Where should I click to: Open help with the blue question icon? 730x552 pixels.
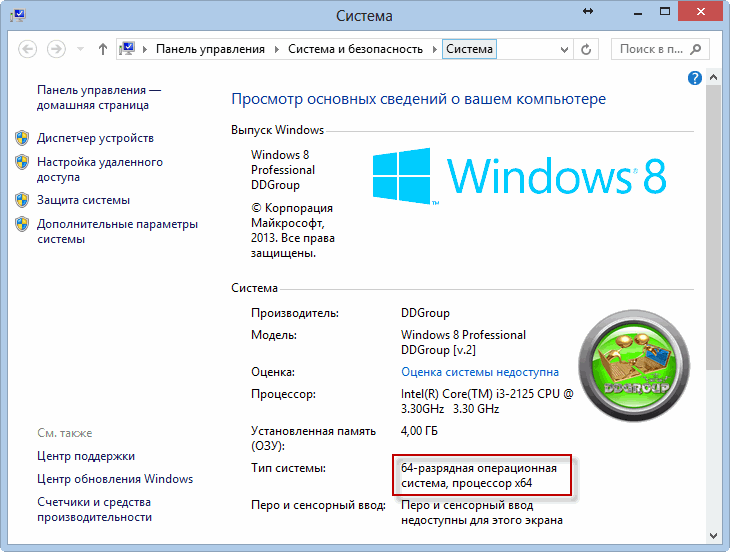(695, 78)
